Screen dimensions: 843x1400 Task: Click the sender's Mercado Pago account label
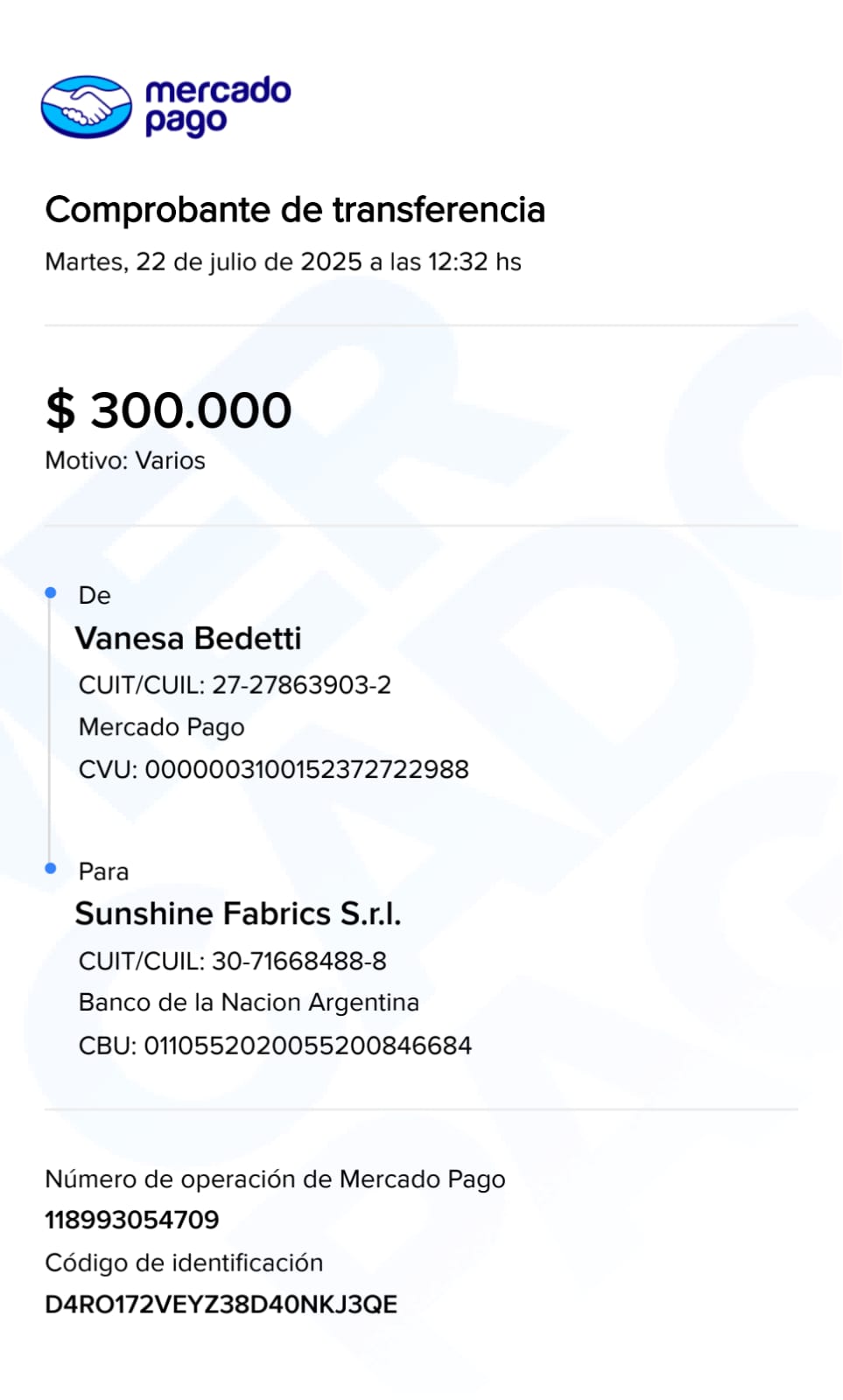(162, 727)
